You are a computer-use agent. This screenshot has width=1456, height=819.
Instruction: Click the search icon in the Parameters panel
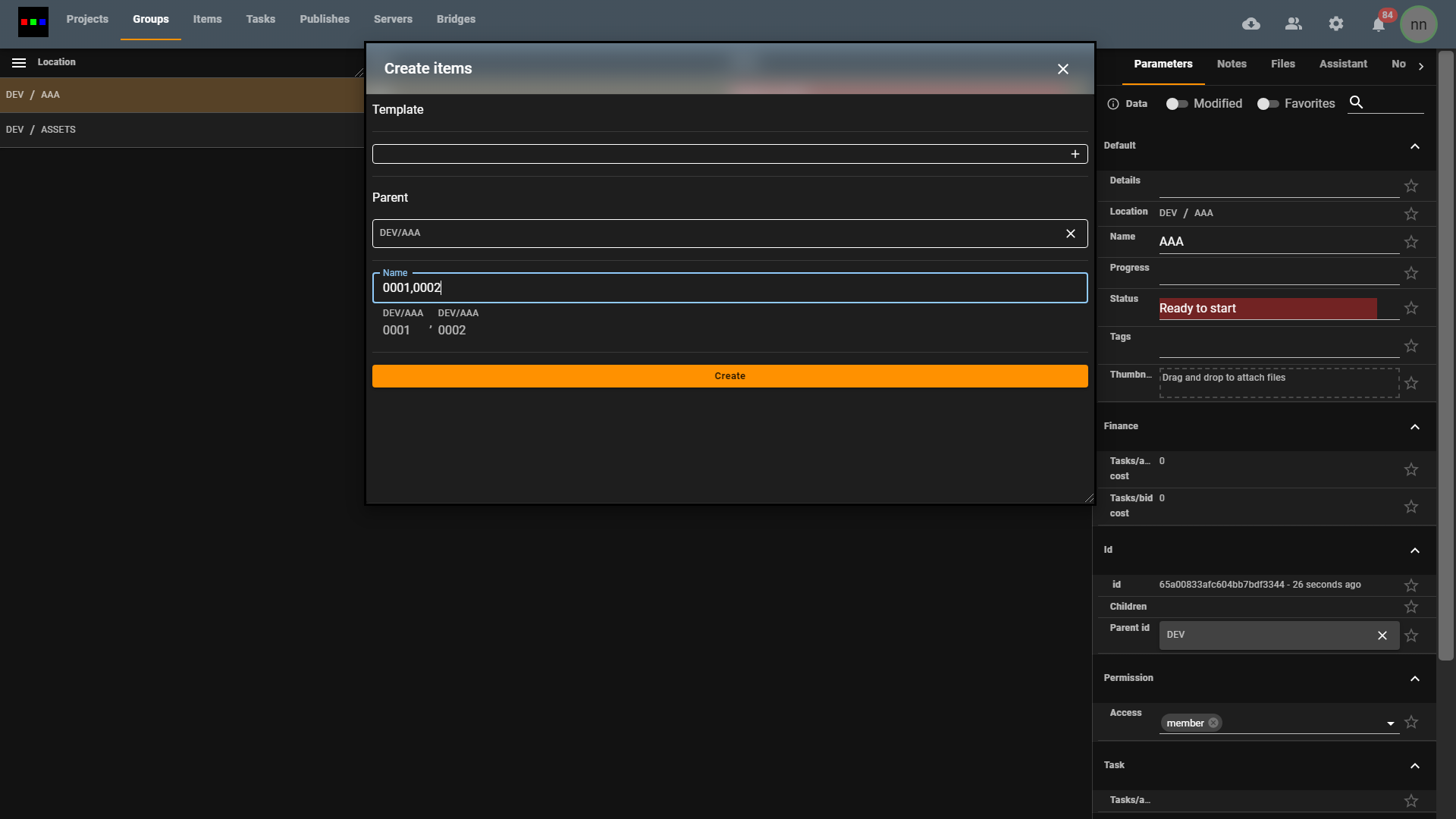point(1357,102)
